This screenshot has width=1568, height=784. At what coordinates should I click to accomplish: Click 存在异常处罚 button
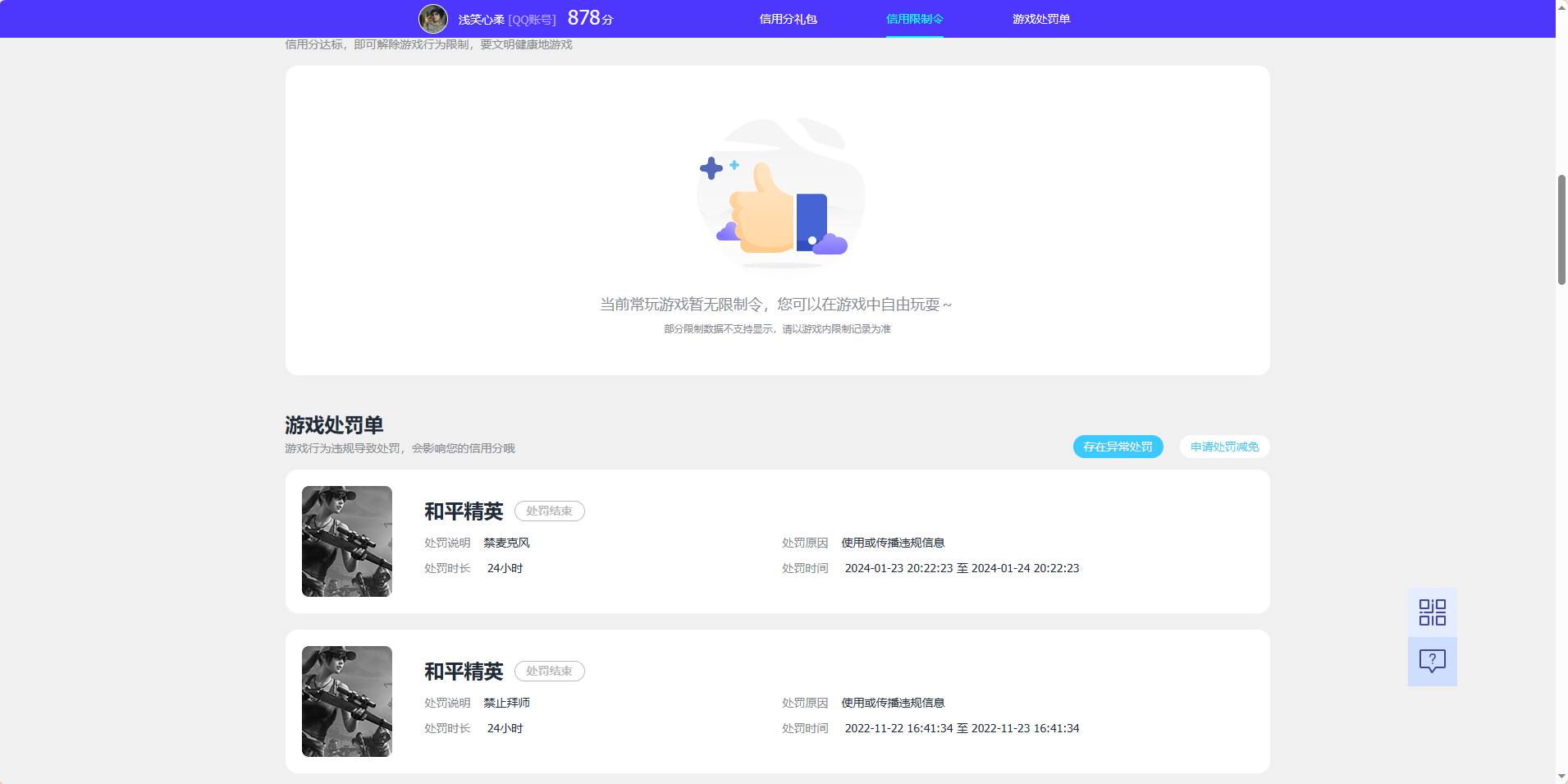pyautogui.click(x=1118, y=447)
